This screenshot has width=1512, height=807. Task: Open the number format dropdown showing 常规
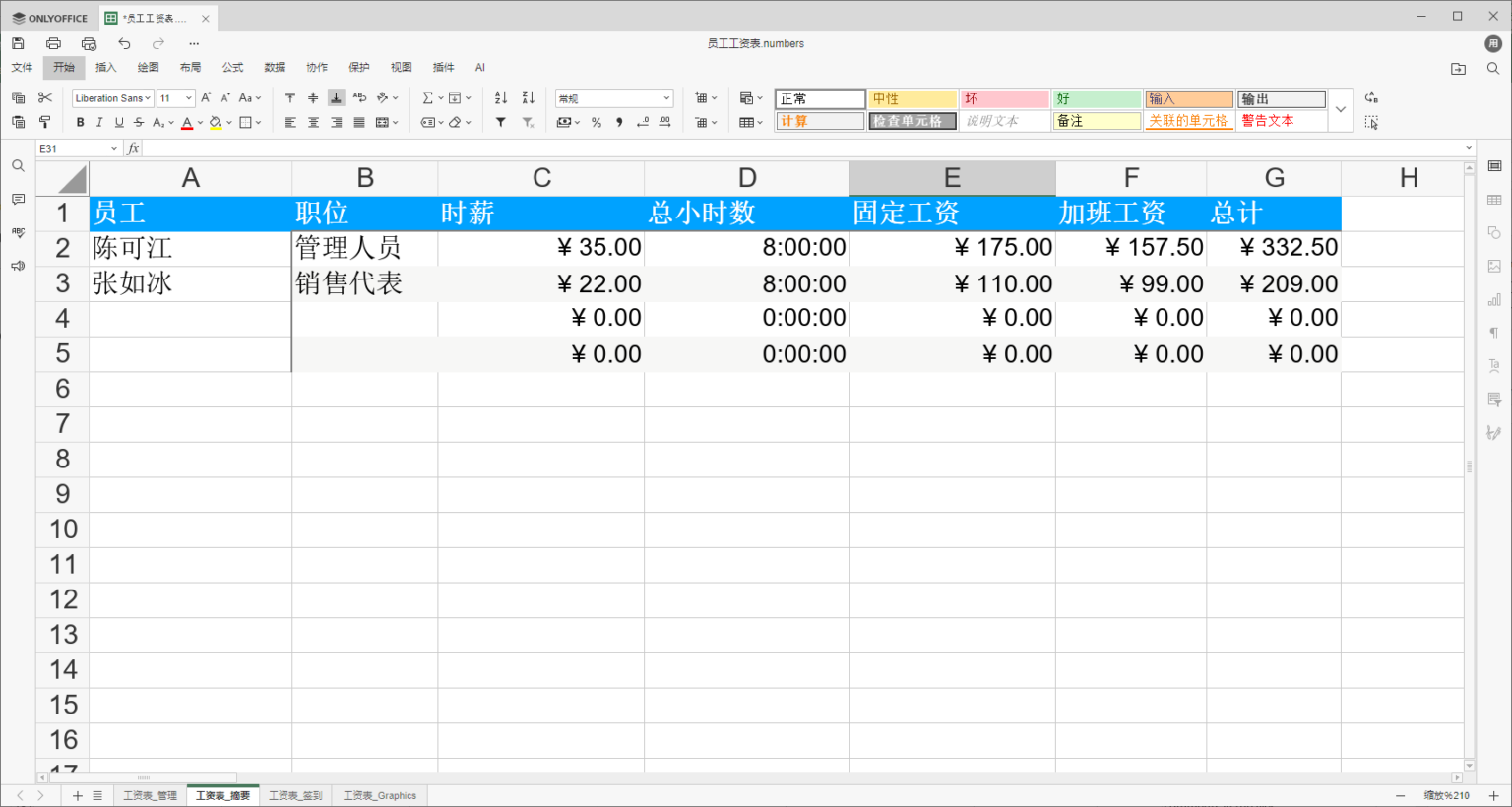(x=612, y=97)
